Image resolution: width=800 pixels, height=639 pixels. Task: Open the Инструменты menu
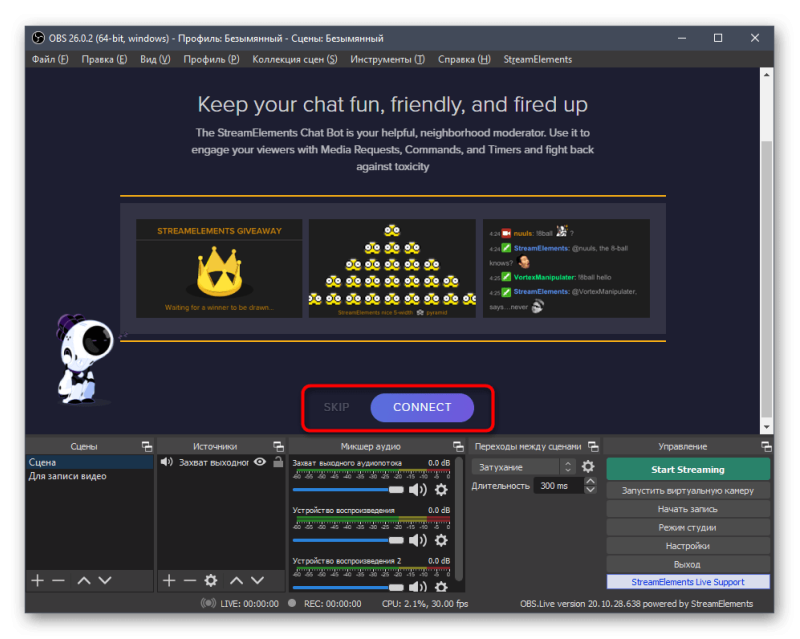pos(387,59)
